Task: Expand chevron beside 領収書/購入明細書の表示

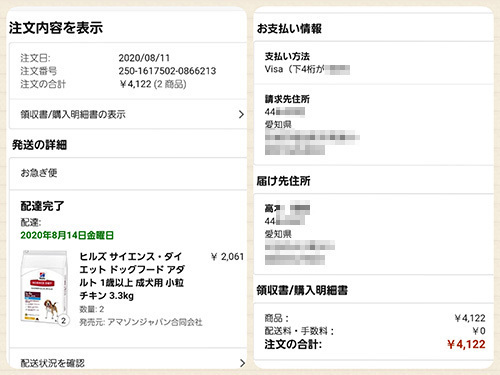Action: (241, 114)
